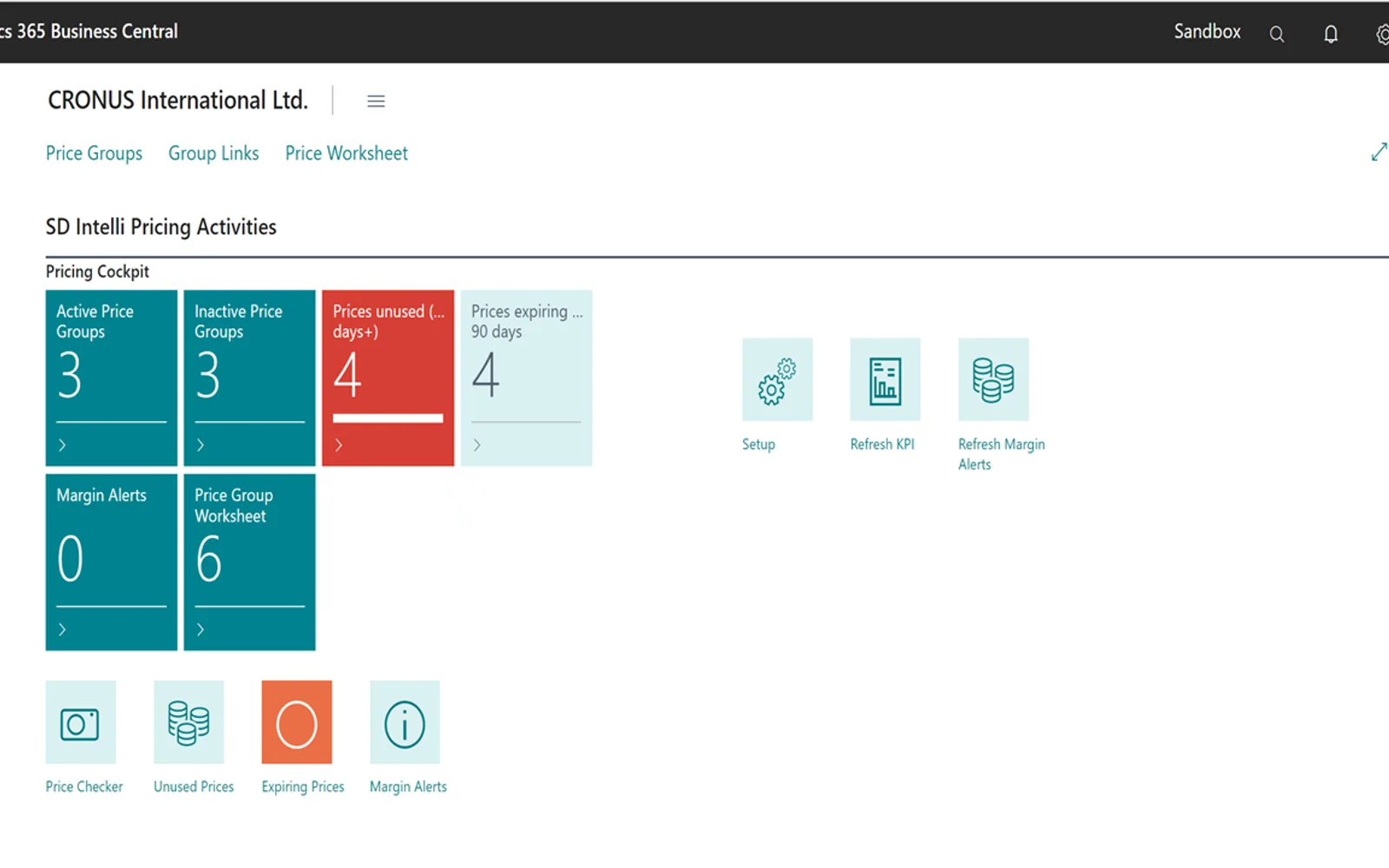Click the Refresh KPI report icon
Image resolution: width=1389 pixels, height=868 pixels.
[x=885, y=379]
